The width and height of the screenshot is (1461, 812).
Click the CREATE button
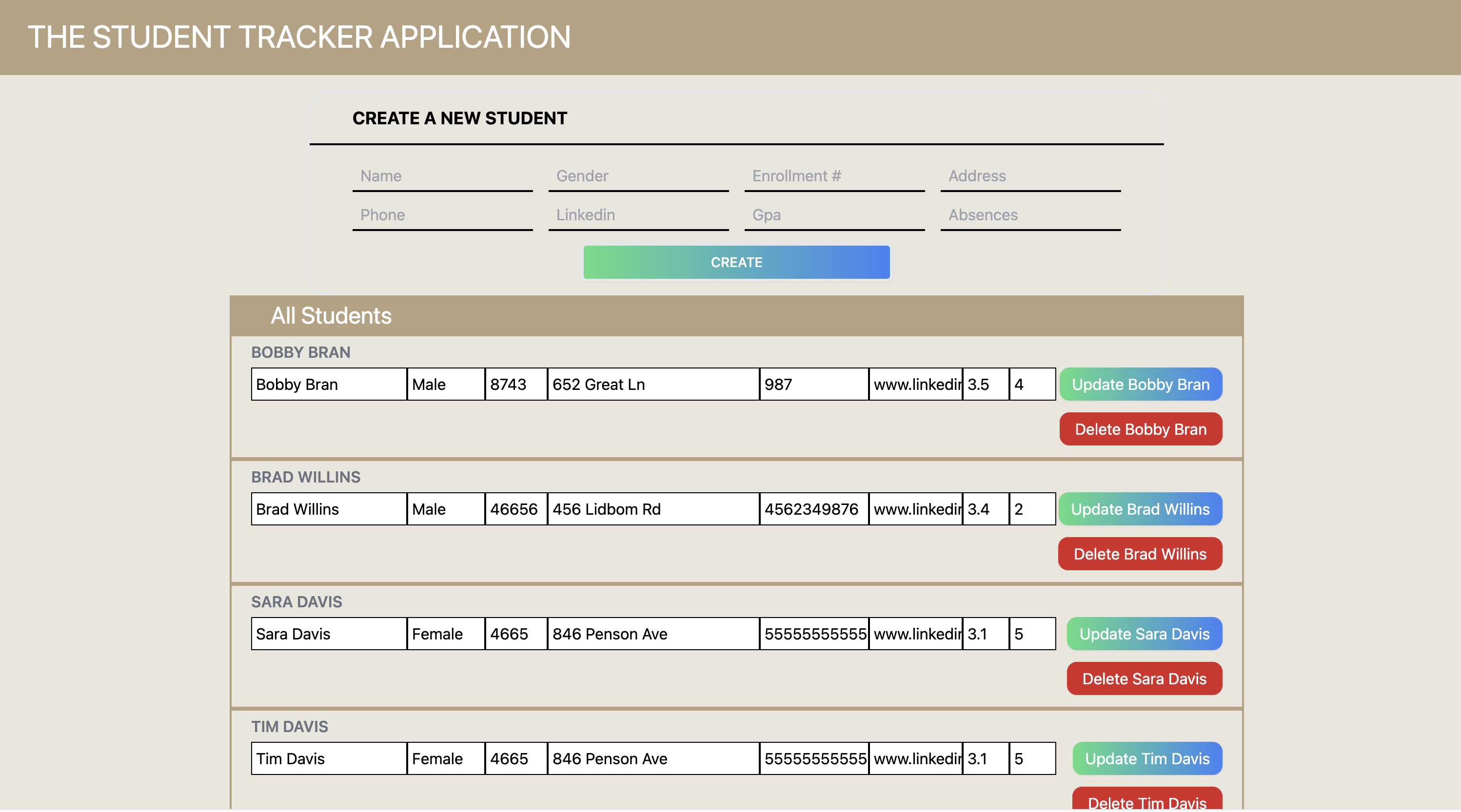pos(736,262)
